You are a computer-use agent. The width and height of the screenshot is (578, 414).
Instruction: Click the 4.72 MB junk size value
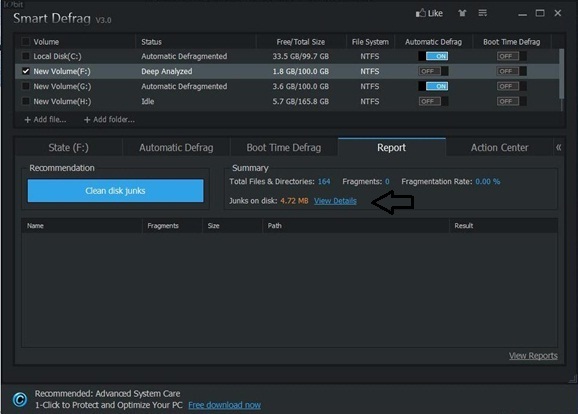[x=294, y=201]
